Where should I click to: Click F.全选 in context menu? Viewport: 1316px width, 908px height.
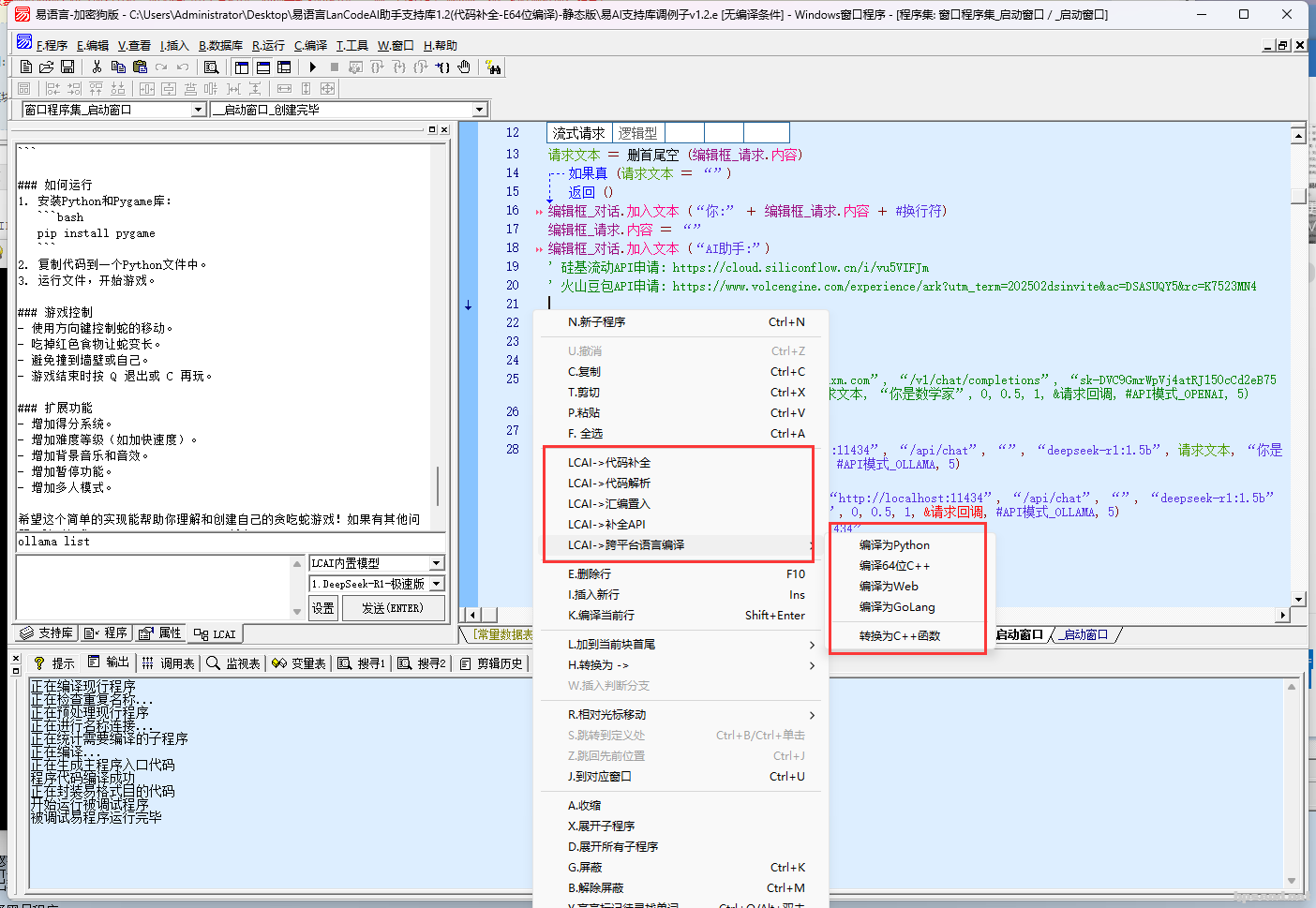tap(681, 434)
